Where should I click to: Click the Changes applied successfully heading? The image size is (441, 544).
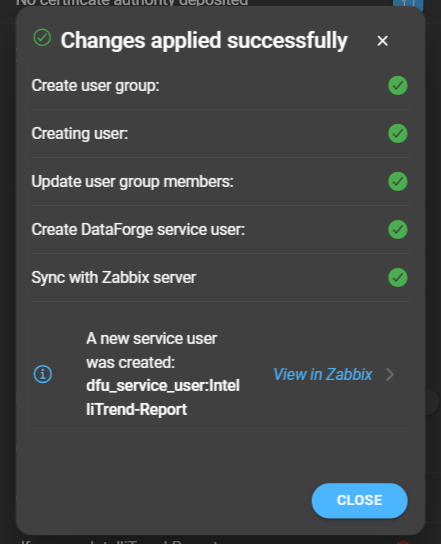pyautogui.click(x=204, y=41)
